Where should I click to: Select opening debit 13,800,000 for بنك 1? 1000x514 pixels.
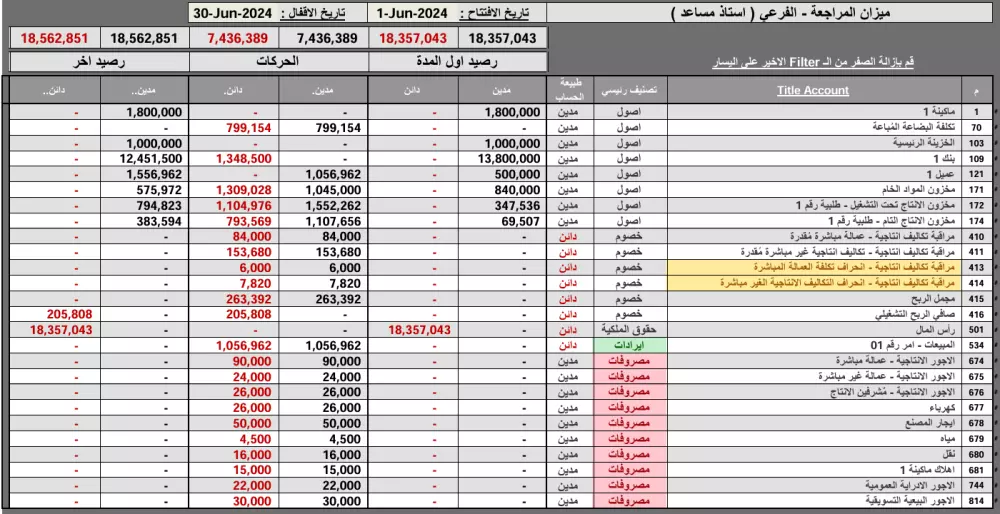503,159
